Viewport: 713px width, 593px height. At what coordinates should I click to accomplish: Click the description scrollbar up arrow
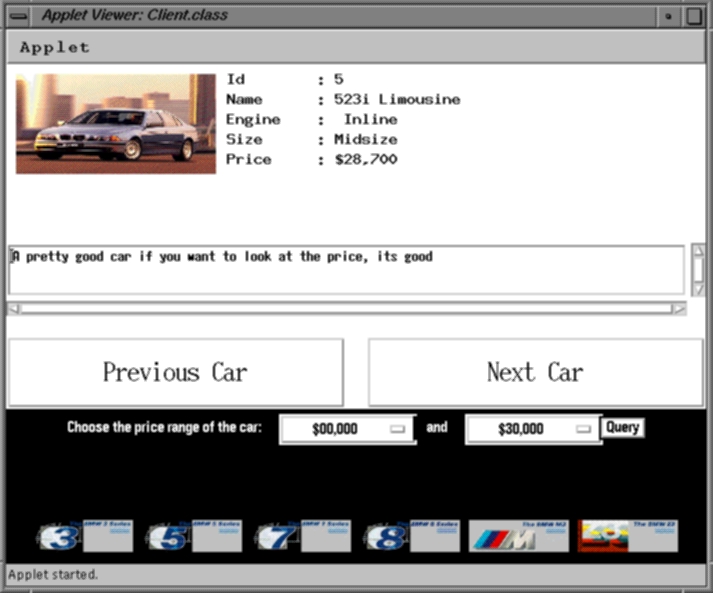click(698, 250)
